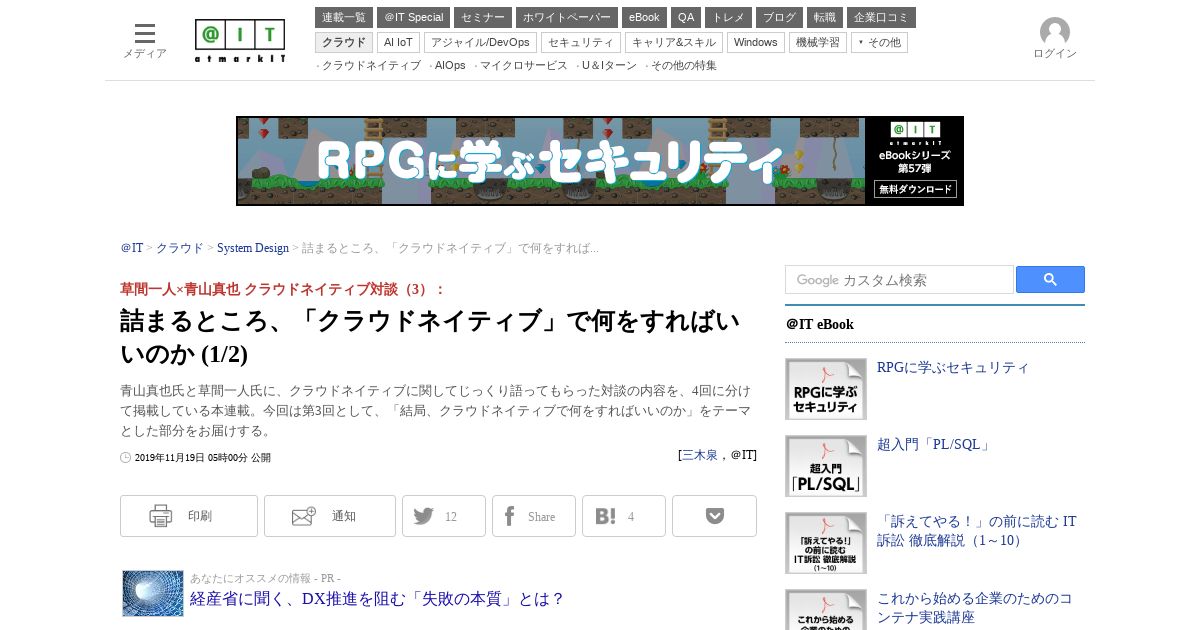
Task: Open AIOps feature link
Action: [450, 65]
